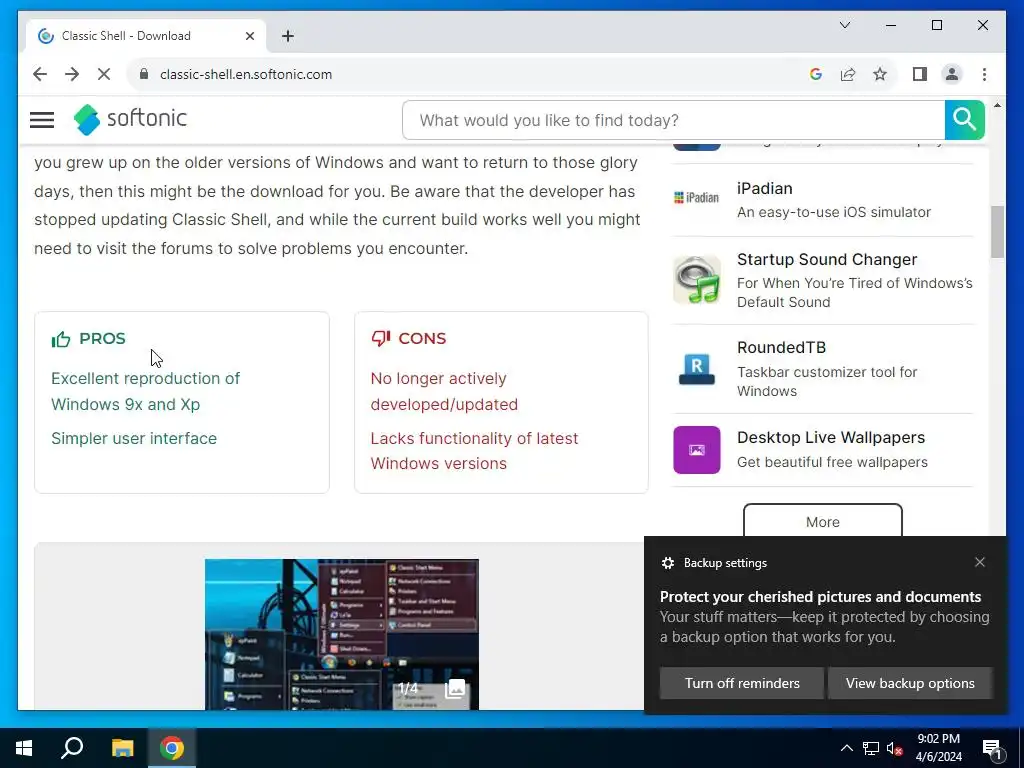Open the RoundedTB title link
Image resolution: width=1024 pixels, height=768 pixels.
tap(781, 347)
